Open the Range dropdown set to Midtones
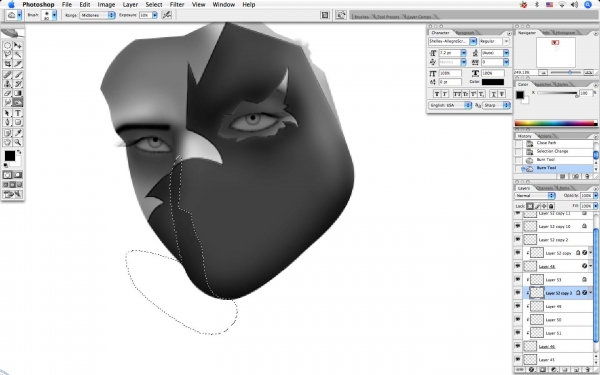The height and width of the screenshot is (375, 600). 97,15
